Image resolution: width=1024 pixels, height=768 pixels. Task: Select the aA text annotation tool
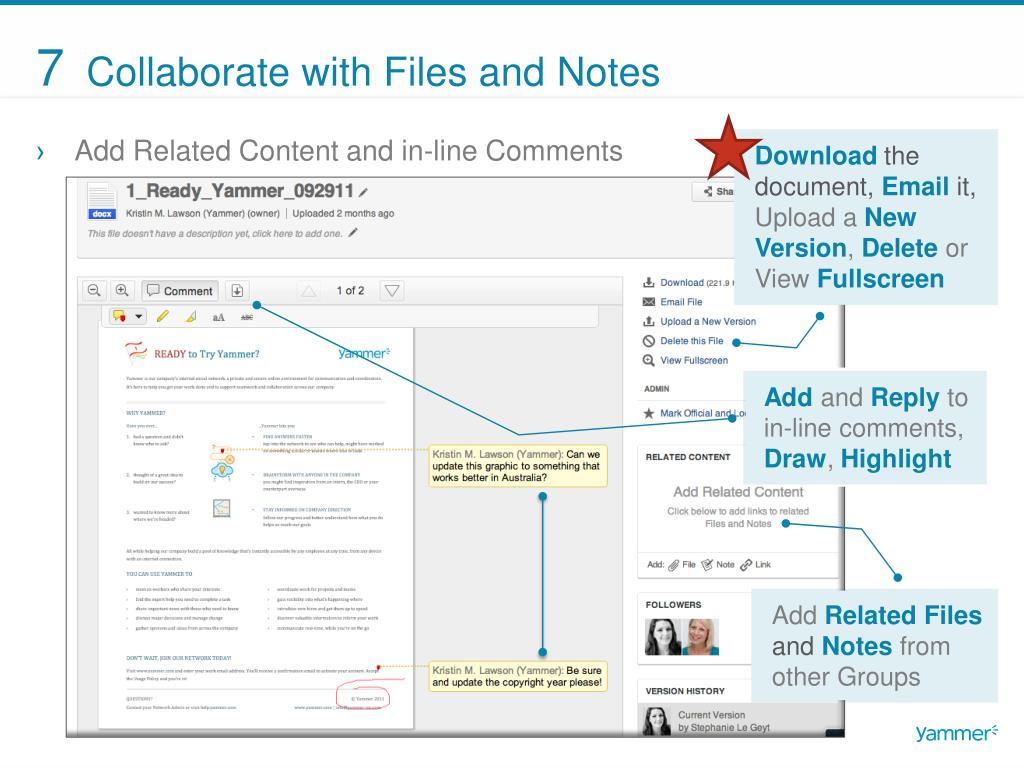[x=219, y=317]
